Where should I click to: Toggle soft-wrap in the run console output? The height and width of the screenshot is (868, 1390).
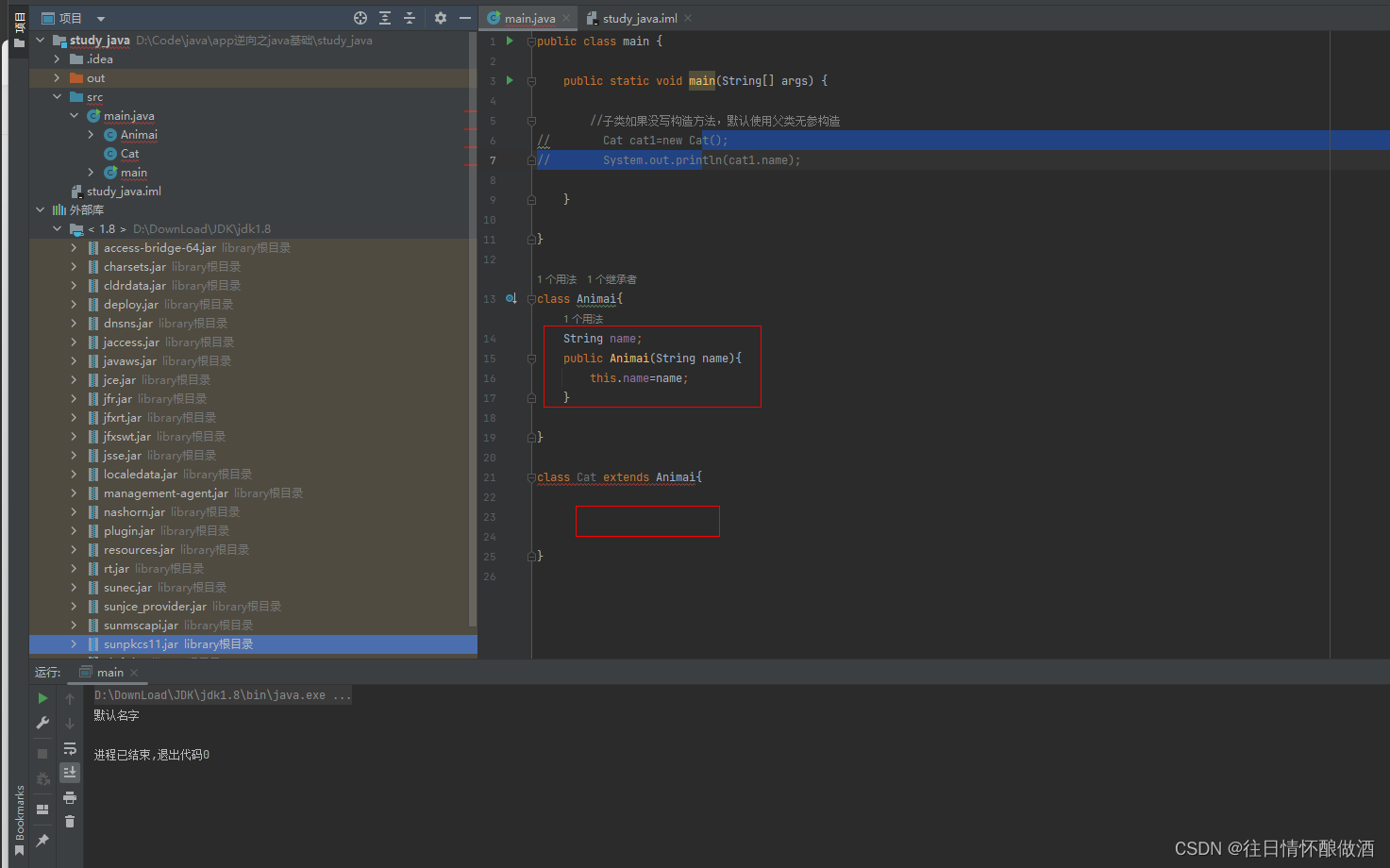point(70,747)
